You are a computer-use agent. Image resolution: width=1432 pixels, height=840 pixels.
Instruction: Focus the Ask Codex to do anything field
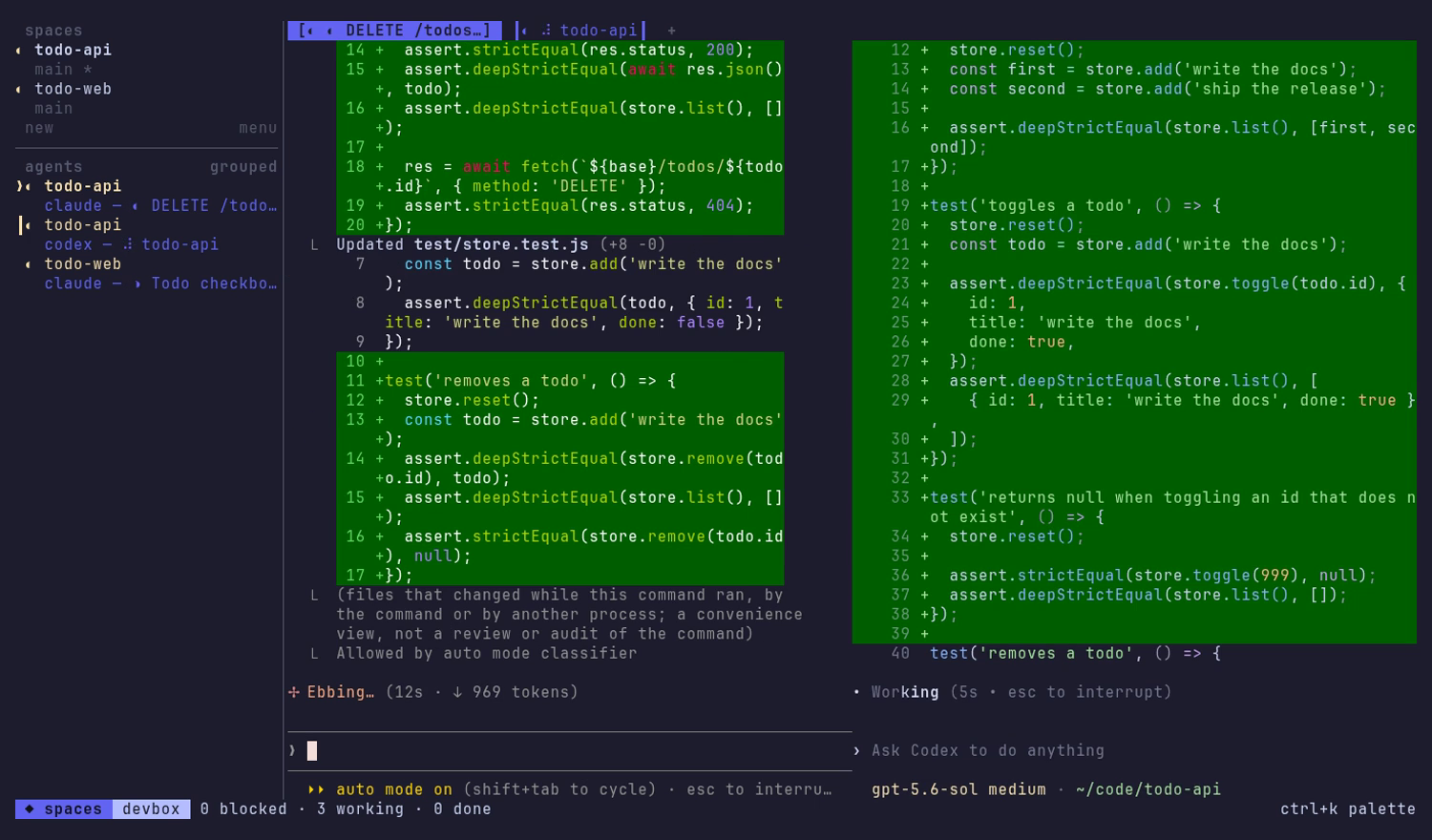point(988,750)
